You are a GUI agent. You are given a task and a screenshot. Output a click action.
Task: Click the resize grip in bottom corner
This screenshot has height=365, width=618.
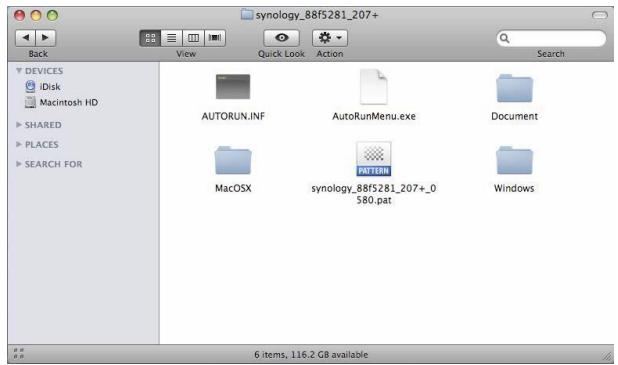point(607,356)
